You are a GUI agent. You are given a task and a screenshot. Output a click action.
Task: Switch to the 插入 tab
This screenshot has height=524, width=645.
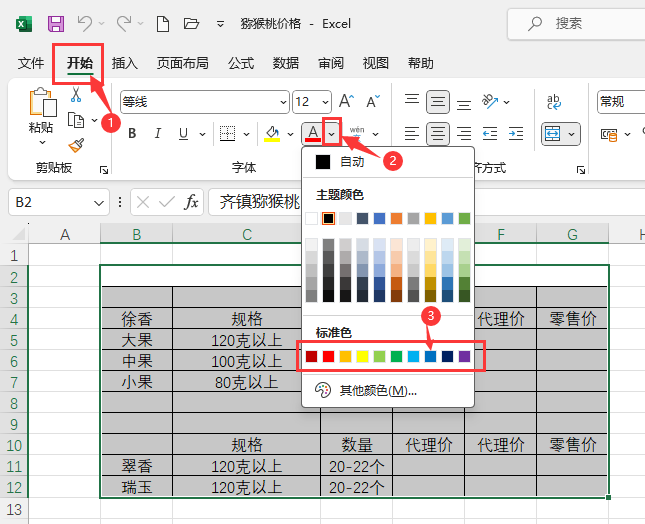tap(125, 63)
